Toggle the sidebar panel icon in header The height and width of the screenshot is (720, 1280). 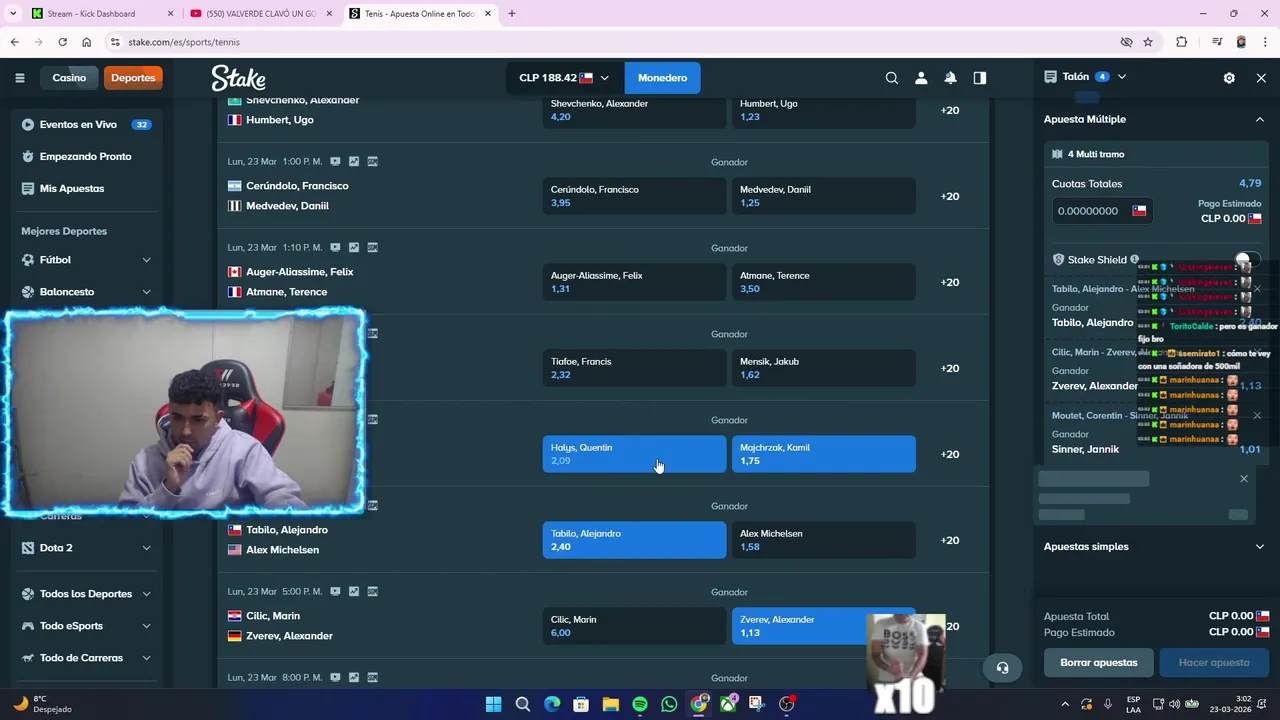[x=980, y=78]
